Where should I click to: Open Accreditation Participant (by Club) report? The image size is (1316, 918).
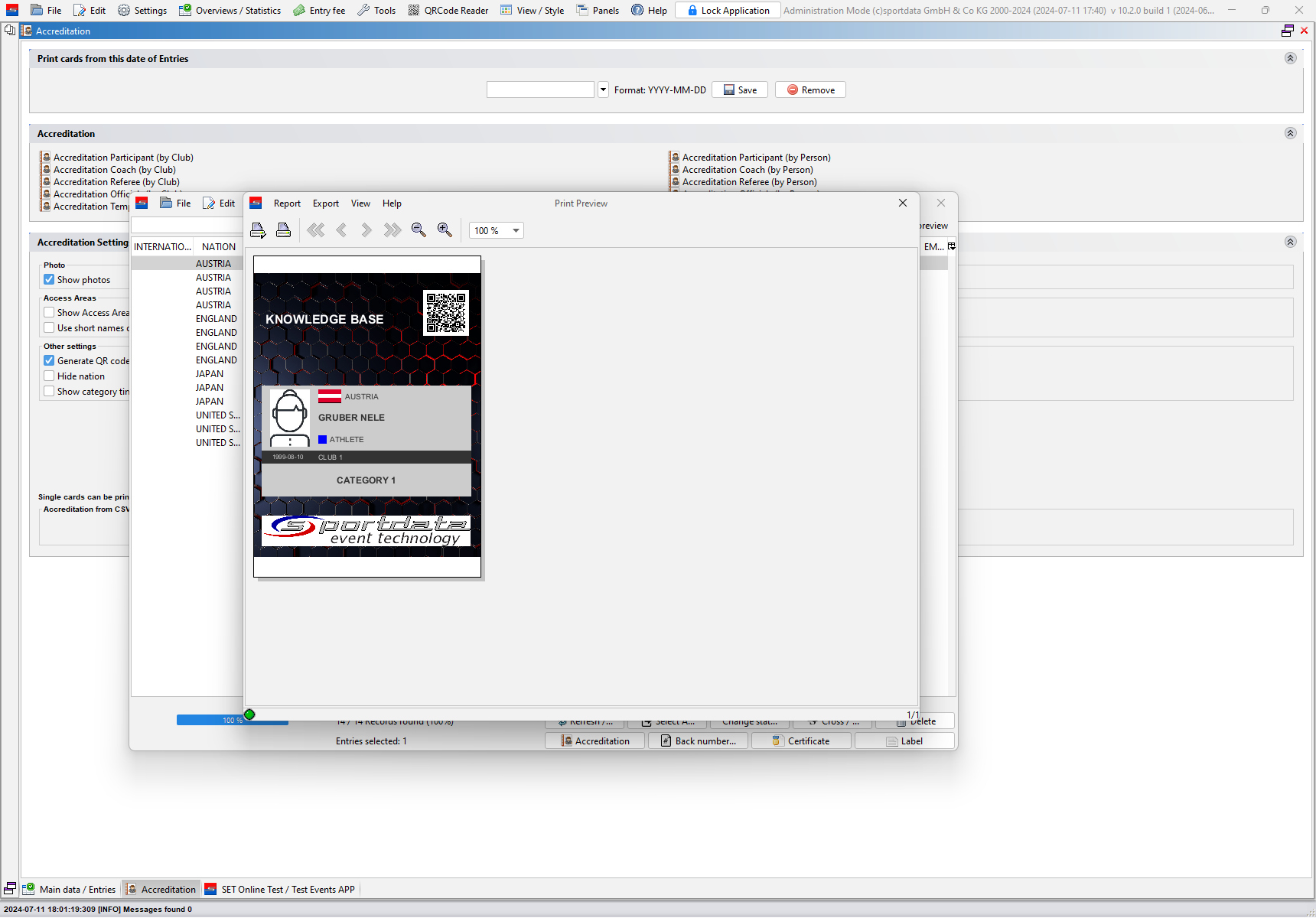pyautogui.click(x=123, y=158)
